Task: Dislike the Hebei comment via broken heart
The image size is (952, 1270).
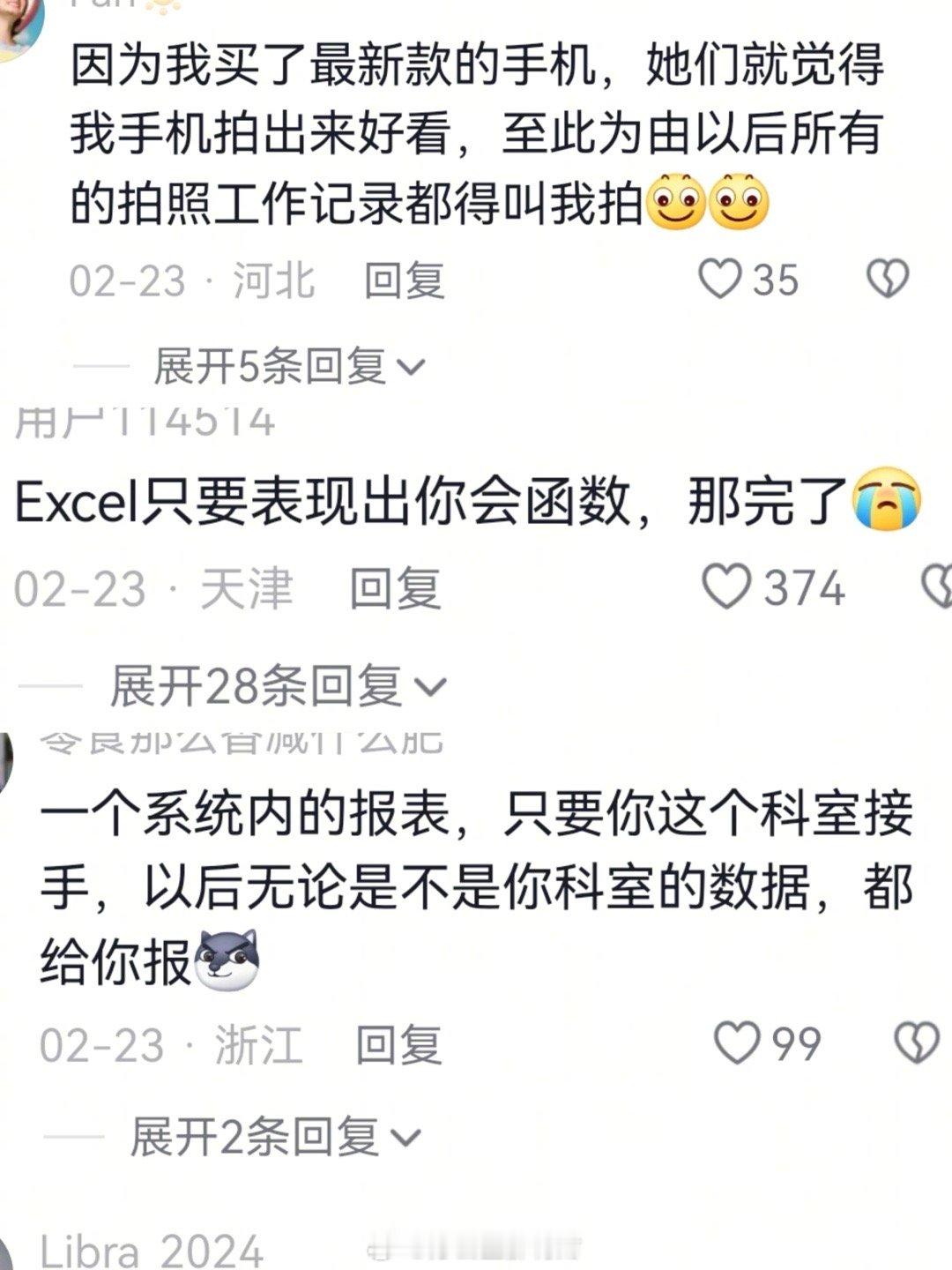Action: [887, 280]
